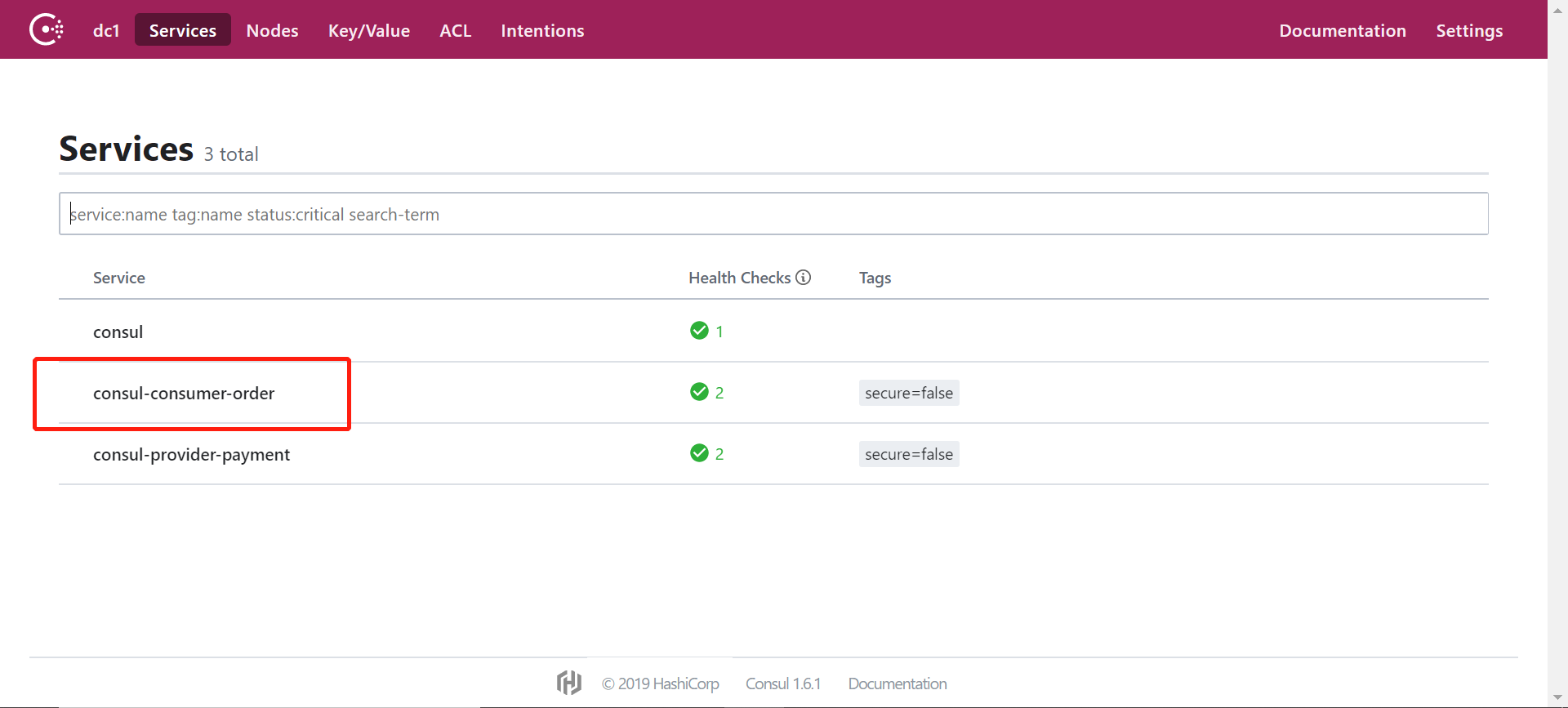This screenshot has height=708, width=1568.
Task: Click the secure=false tag for consul-consumer-order
Action: (x=909, y=393)
